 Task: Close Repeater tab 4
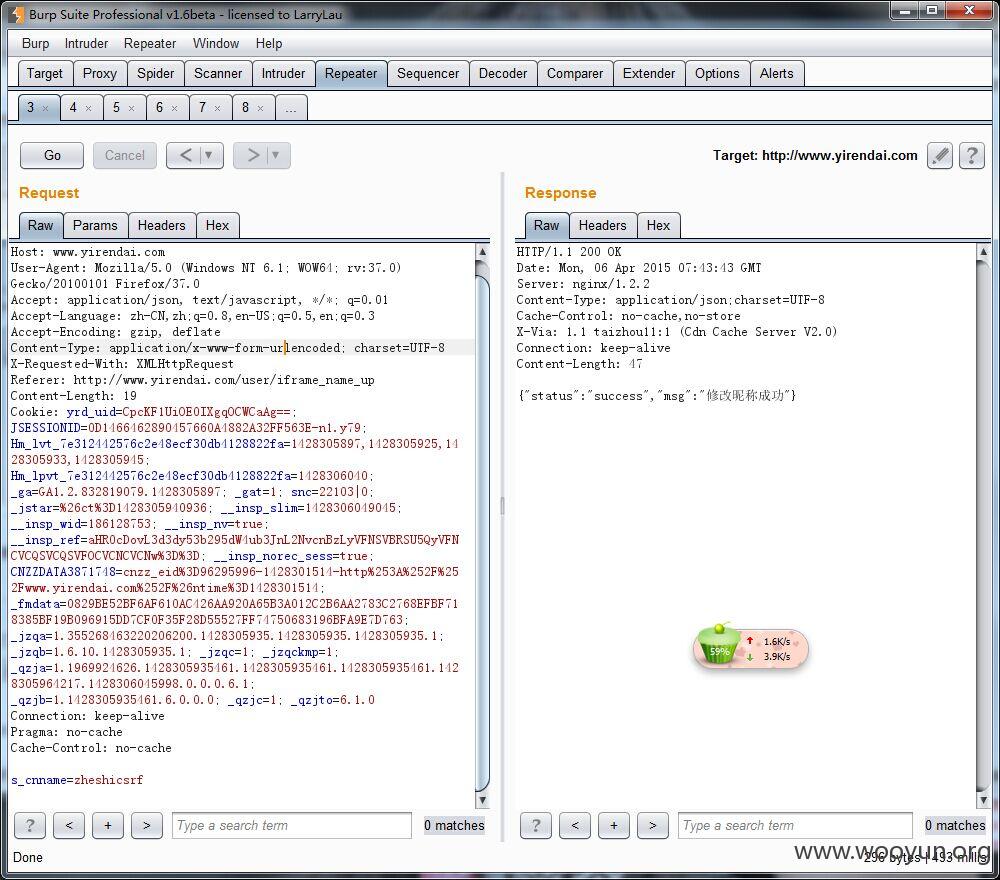pyautogui.click(x=88, y=108)
